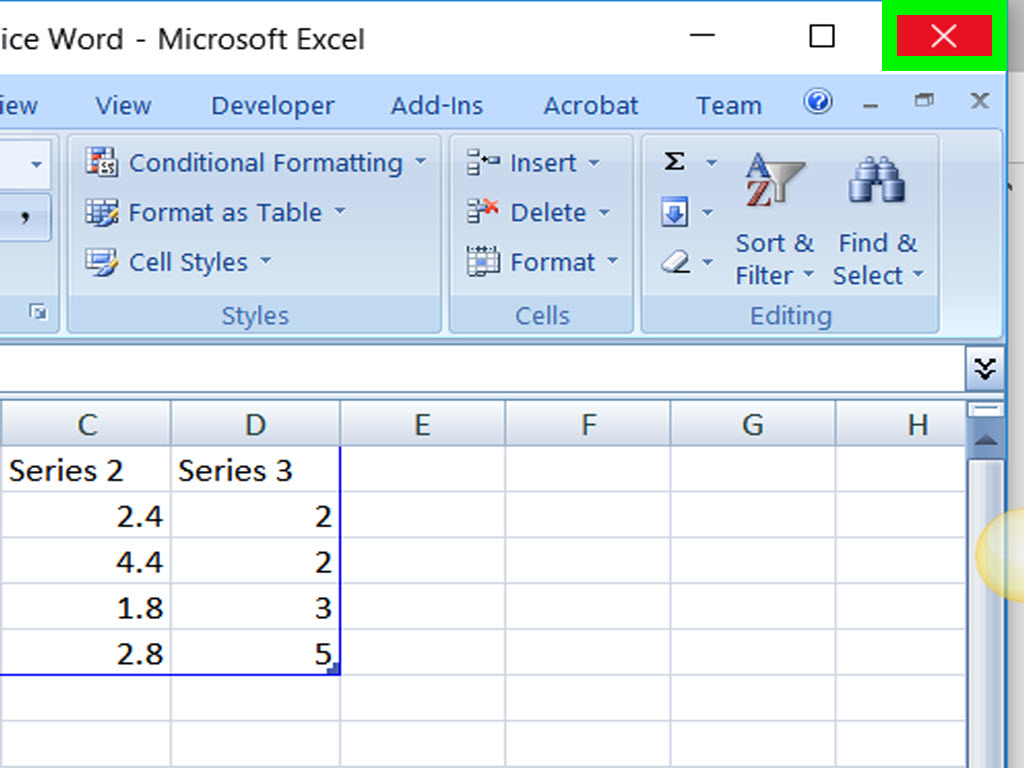Click the AutoSum sigma icon

coord(675,162)
